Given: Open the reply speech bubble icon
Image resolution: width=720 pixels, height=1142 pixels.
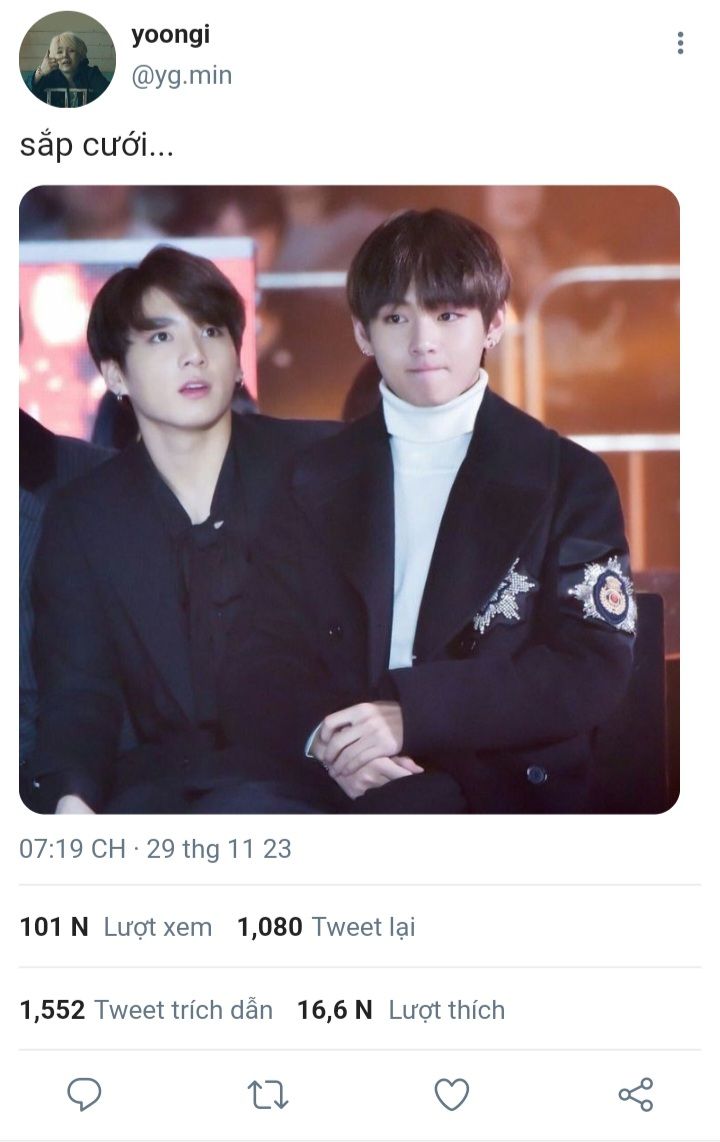Looking at the screenshot, I should 84,1094.
